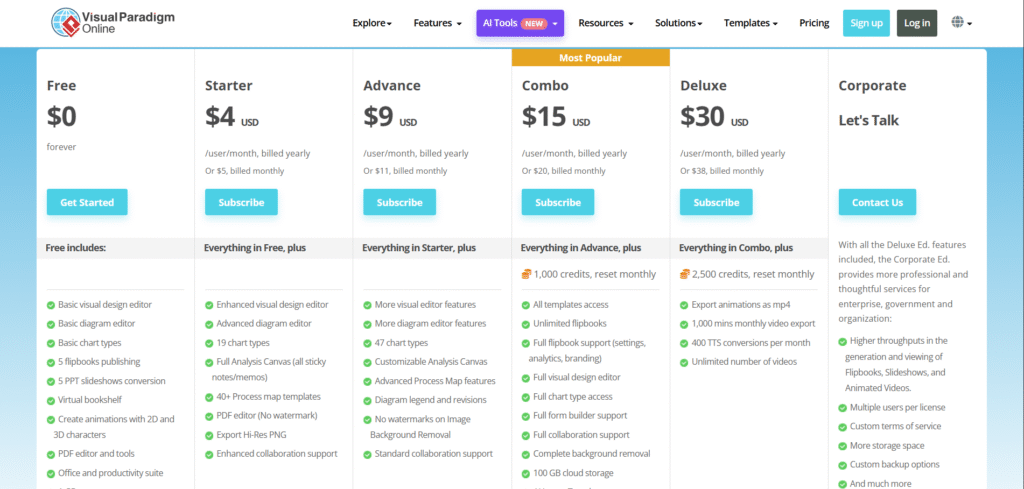
Task: Click 'Enhanced collaboration support' text
Action: pyautogui.click(x=277, y=454)
